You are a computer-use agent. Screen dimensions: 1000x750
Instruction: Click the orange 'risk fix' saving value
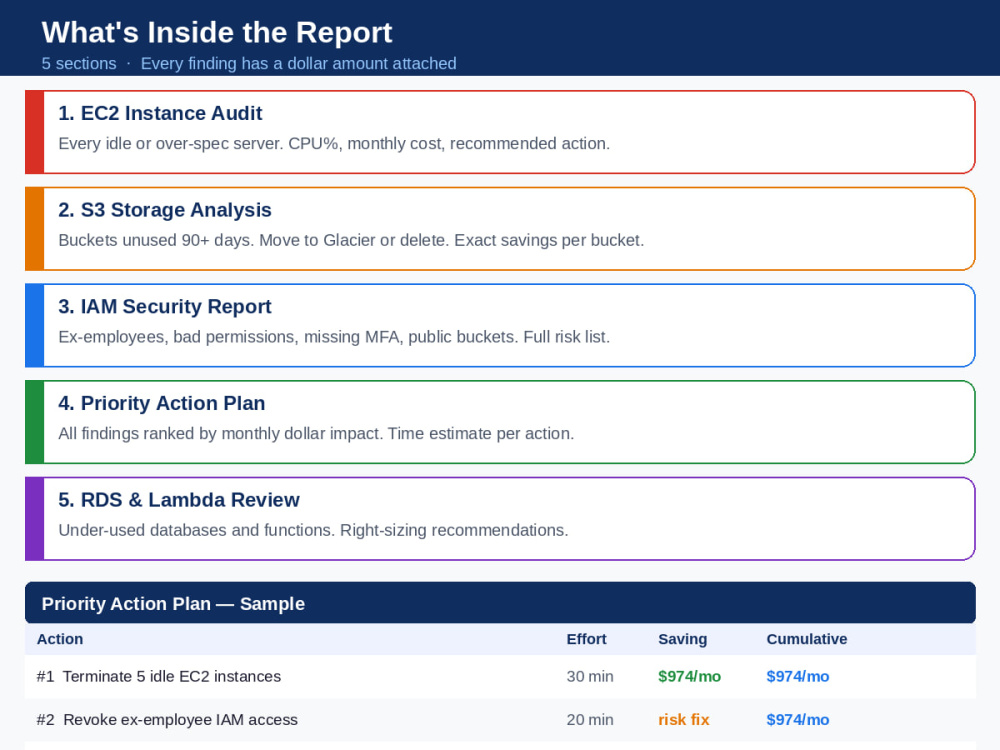(x=684, y=719)
